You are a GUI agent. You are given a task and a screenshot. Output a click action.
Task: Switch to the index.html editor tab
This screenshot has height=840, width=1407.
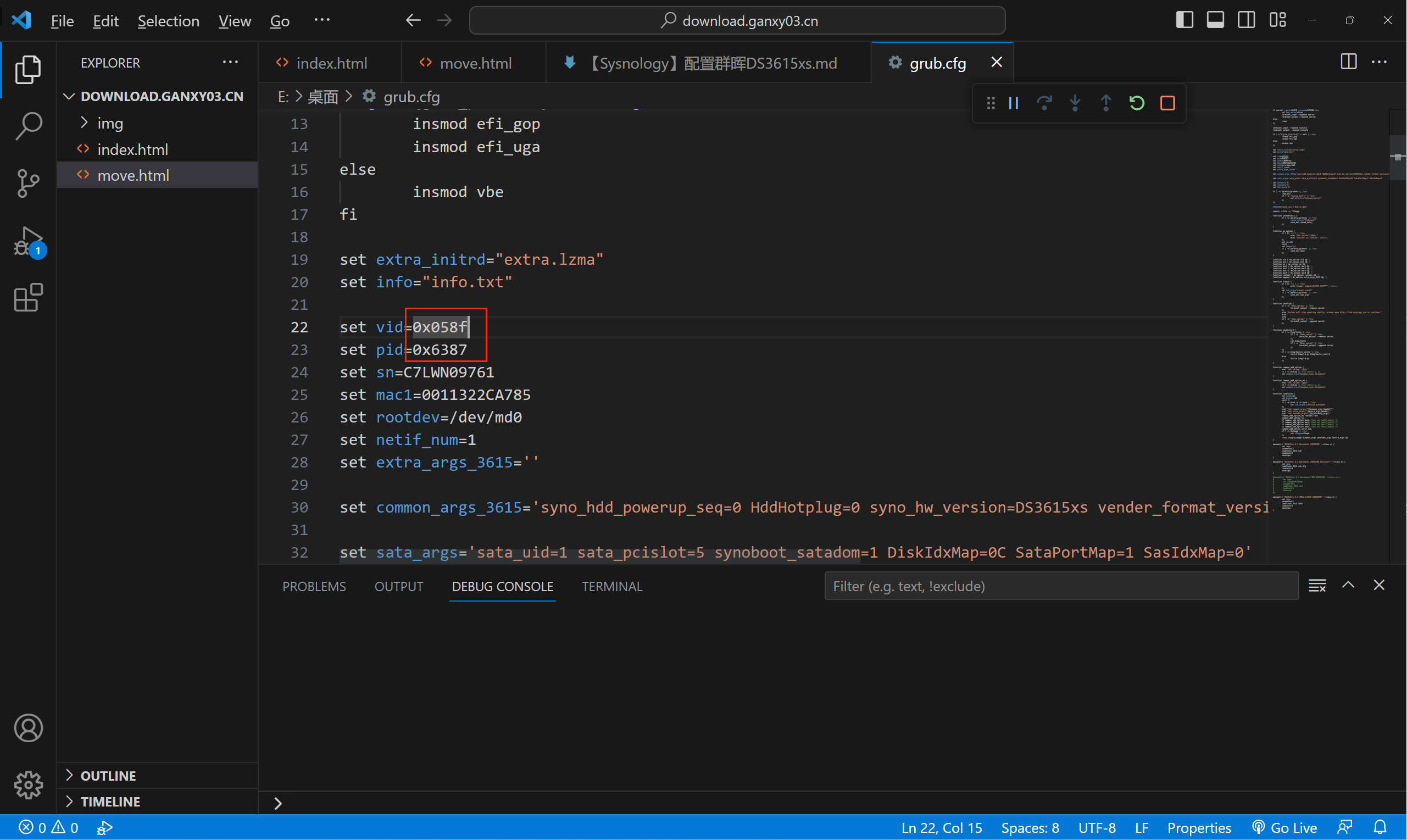[x=331, y=62]
